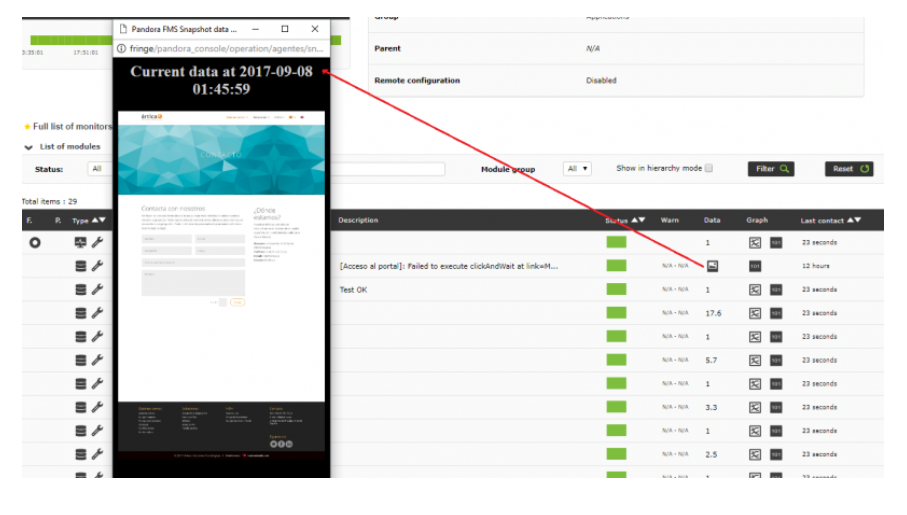The image size is (907, 515).
Task: Click the Last contact column header label
Action: click(x=822, y=220)
